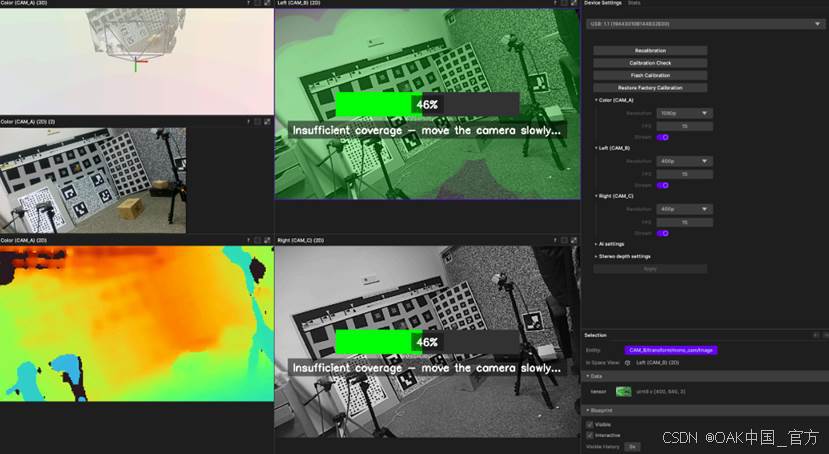
Task: Open the USB device selector dropdown
Action: pyautogui.click(x=705, y=24)
